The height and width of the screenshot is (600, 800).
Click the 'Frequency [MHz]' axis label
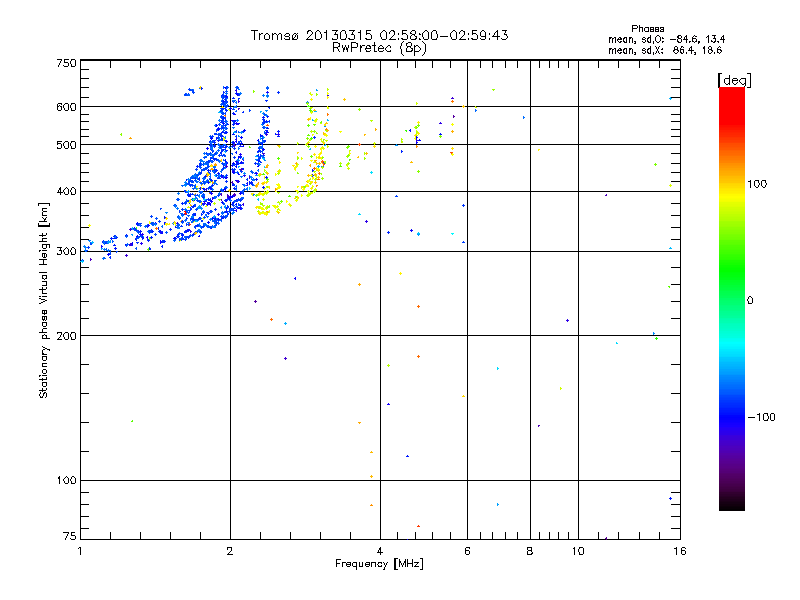click(x=379, y=564)
